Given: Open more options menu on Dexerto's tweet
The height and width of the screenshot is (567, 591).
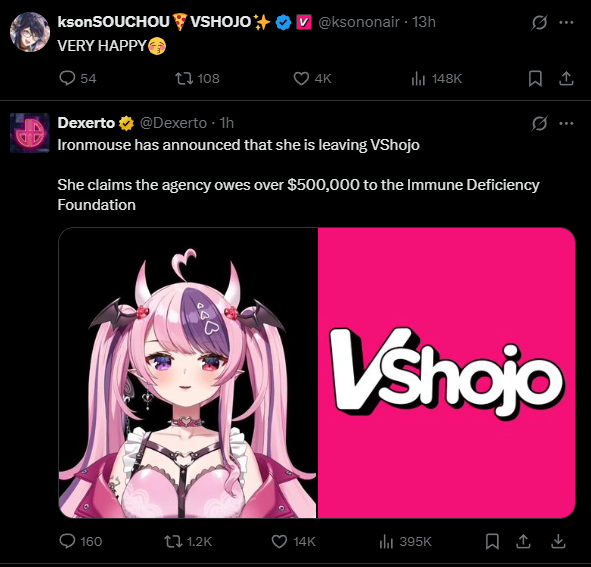Looking at the screenshot, I should coord(567,123).
